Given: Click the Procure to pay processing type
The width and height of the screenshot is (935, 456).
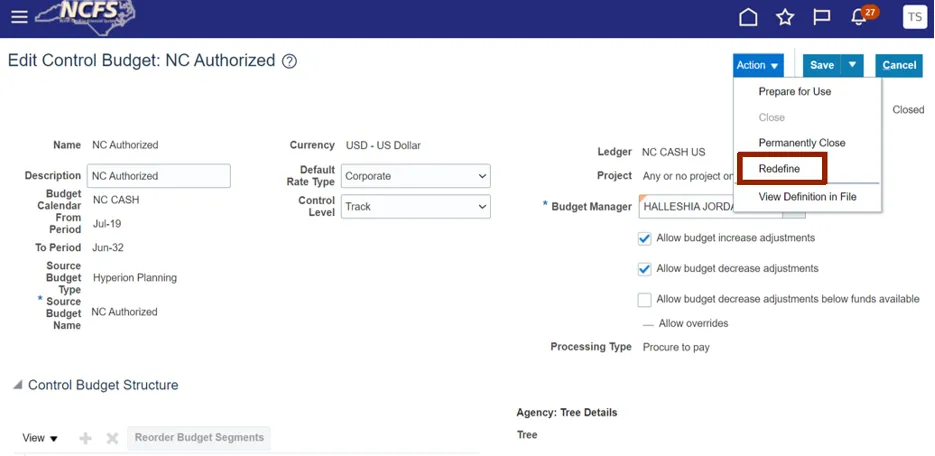Looking at the screenshot, I should 676,347.
